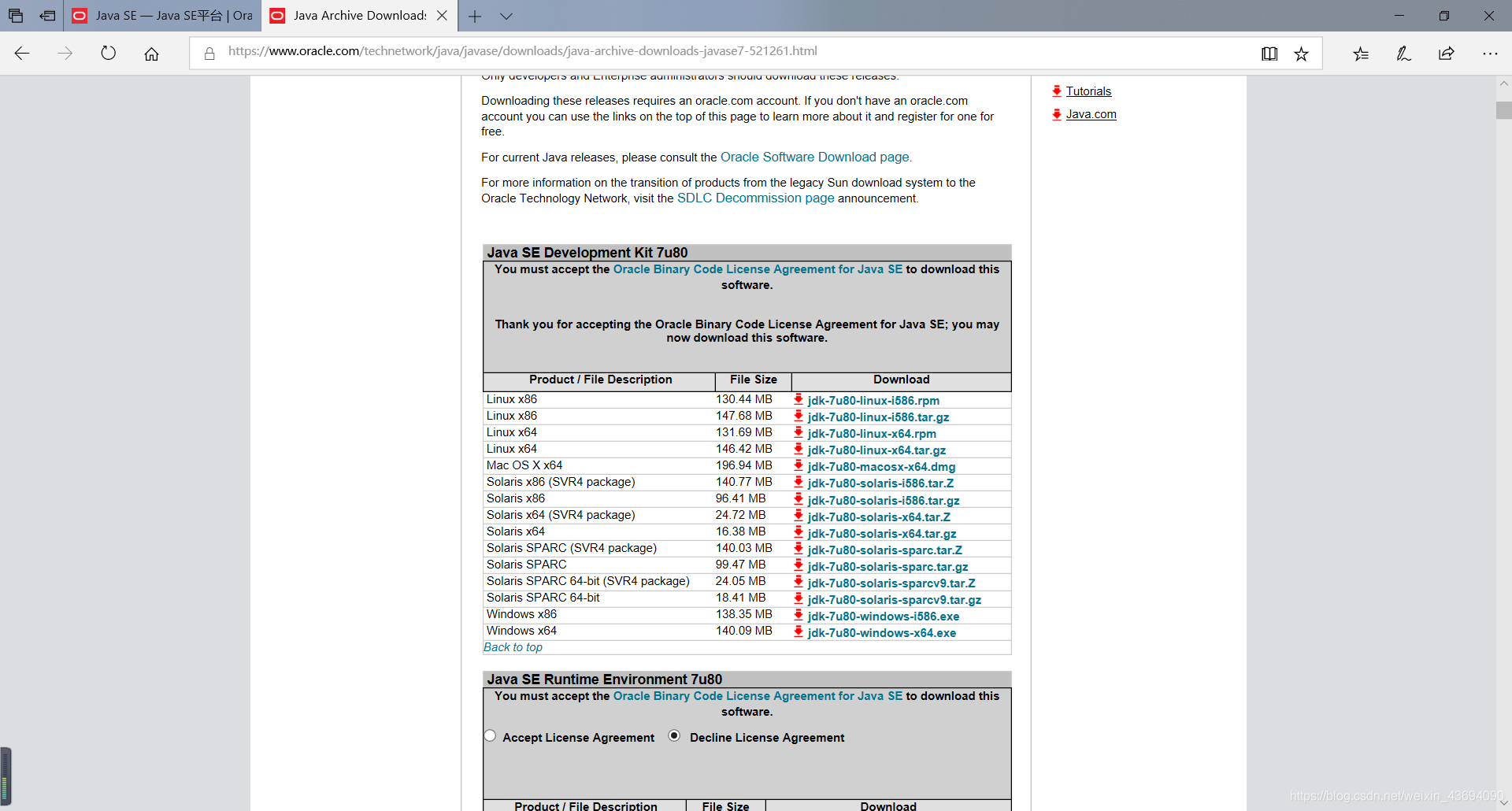Open SDLC Decommission page link
1512x811 pixels.
756,198
